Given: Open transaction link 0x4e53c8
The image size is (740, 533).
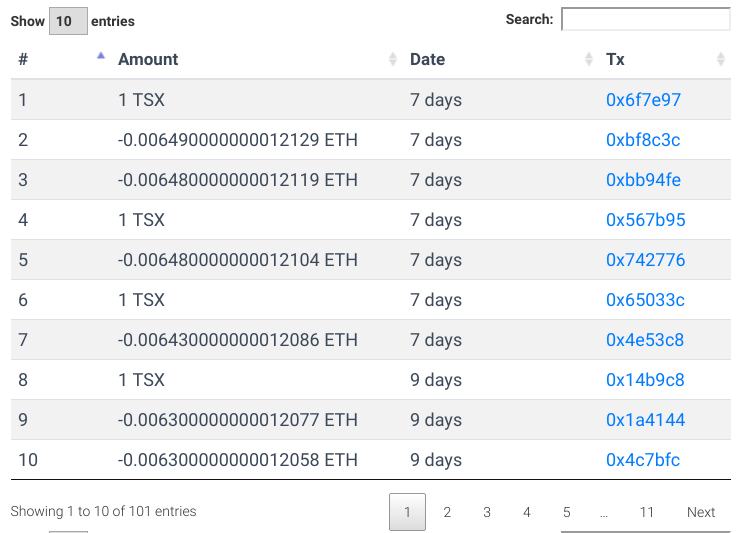Looking at the screenshot, I should 645,340.
